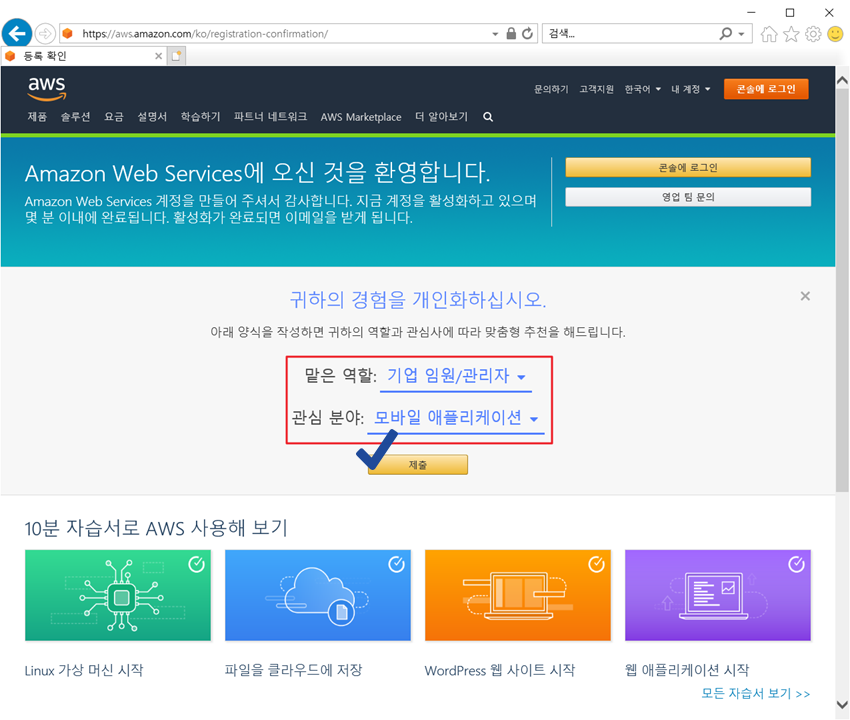
Task: Open the 요금 menu
Action: [114, 117]
